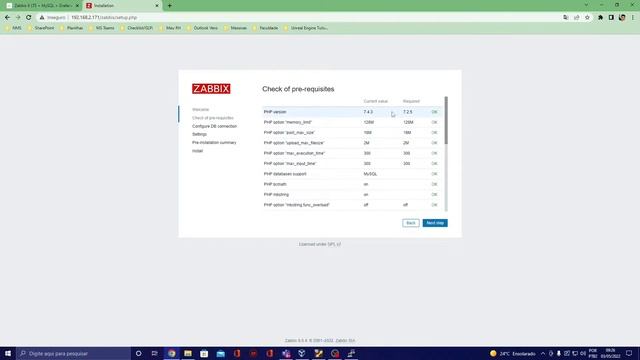Click the not-secure warning icon
640x360 pixels.
click(42, 18)
